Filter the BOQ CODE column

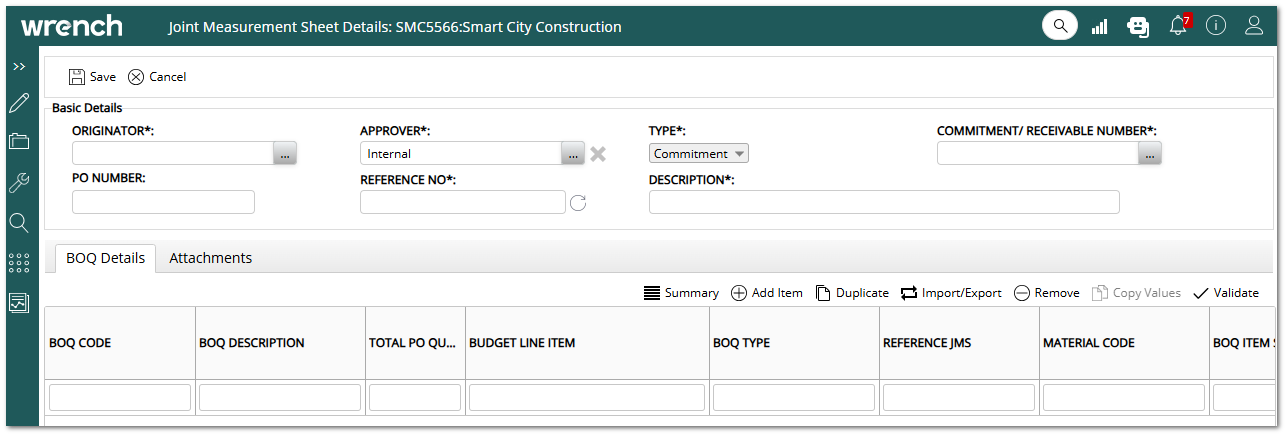tap(120, 398)
